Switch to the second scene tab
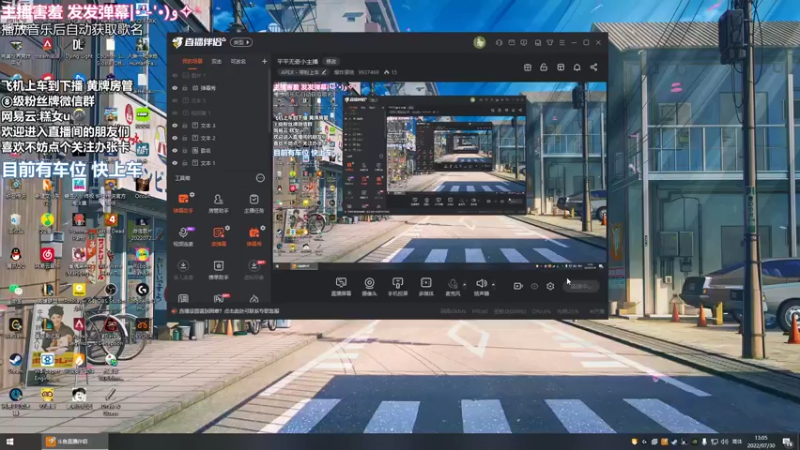 click(217, 61)
